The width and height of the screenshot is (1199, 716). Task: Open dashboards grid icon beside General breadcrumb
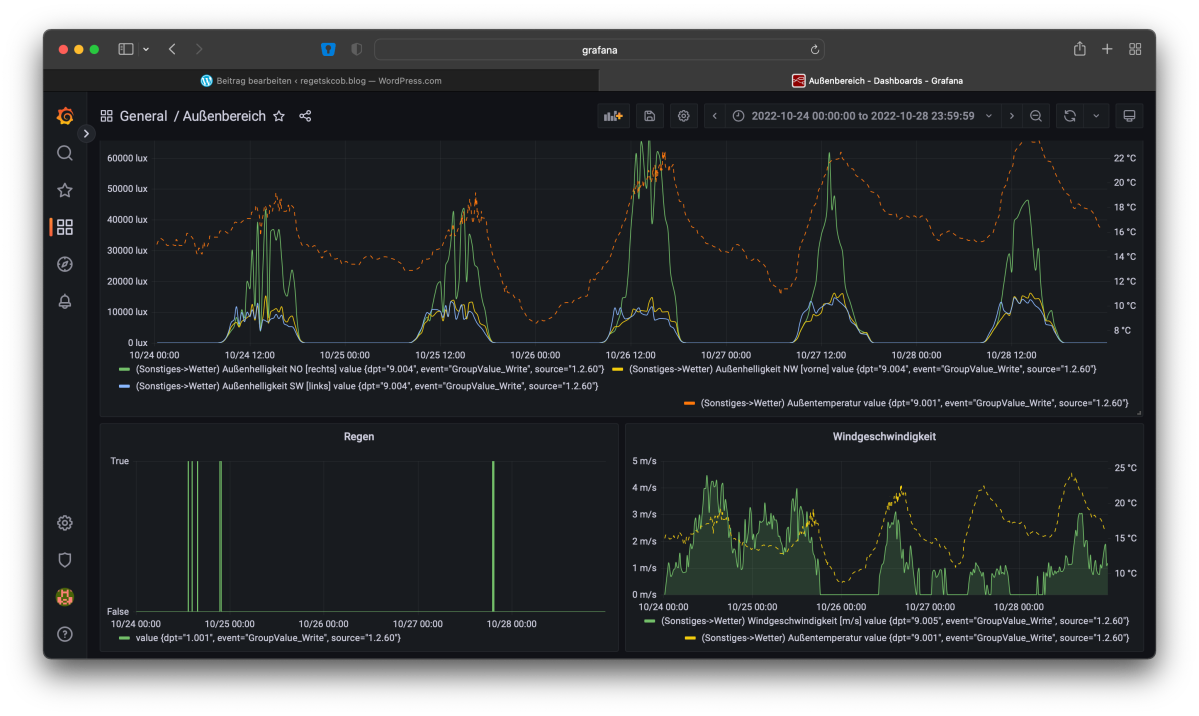(106, 116)
